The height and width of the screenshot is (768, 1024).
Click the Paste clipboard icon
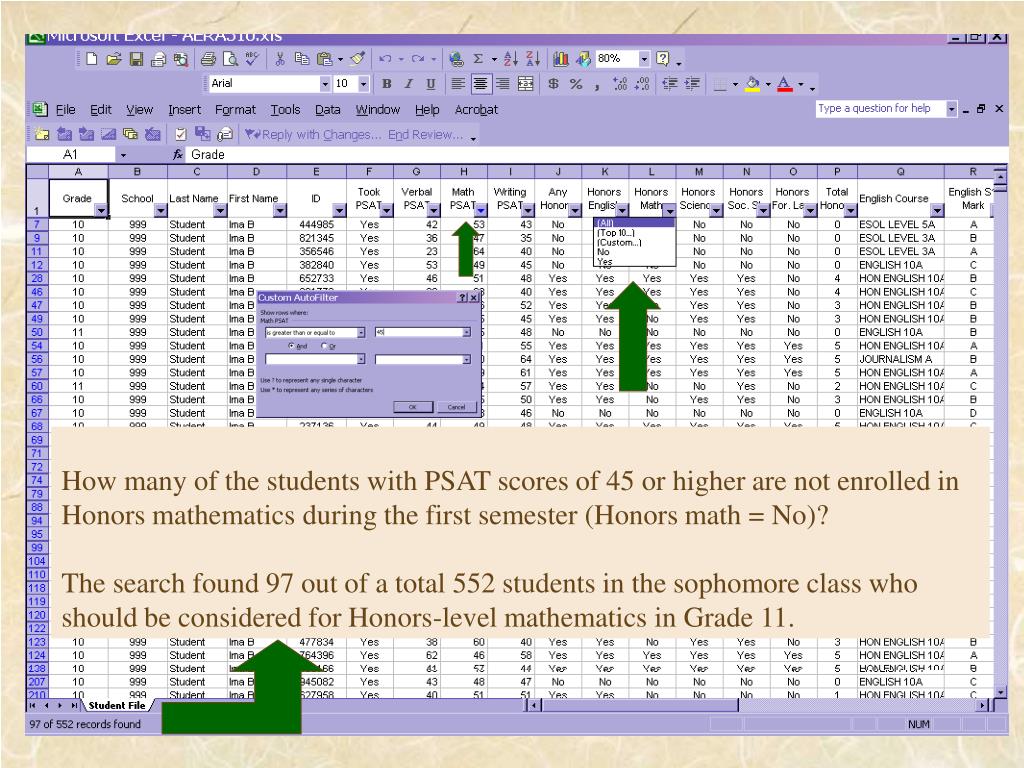(324, 59)
